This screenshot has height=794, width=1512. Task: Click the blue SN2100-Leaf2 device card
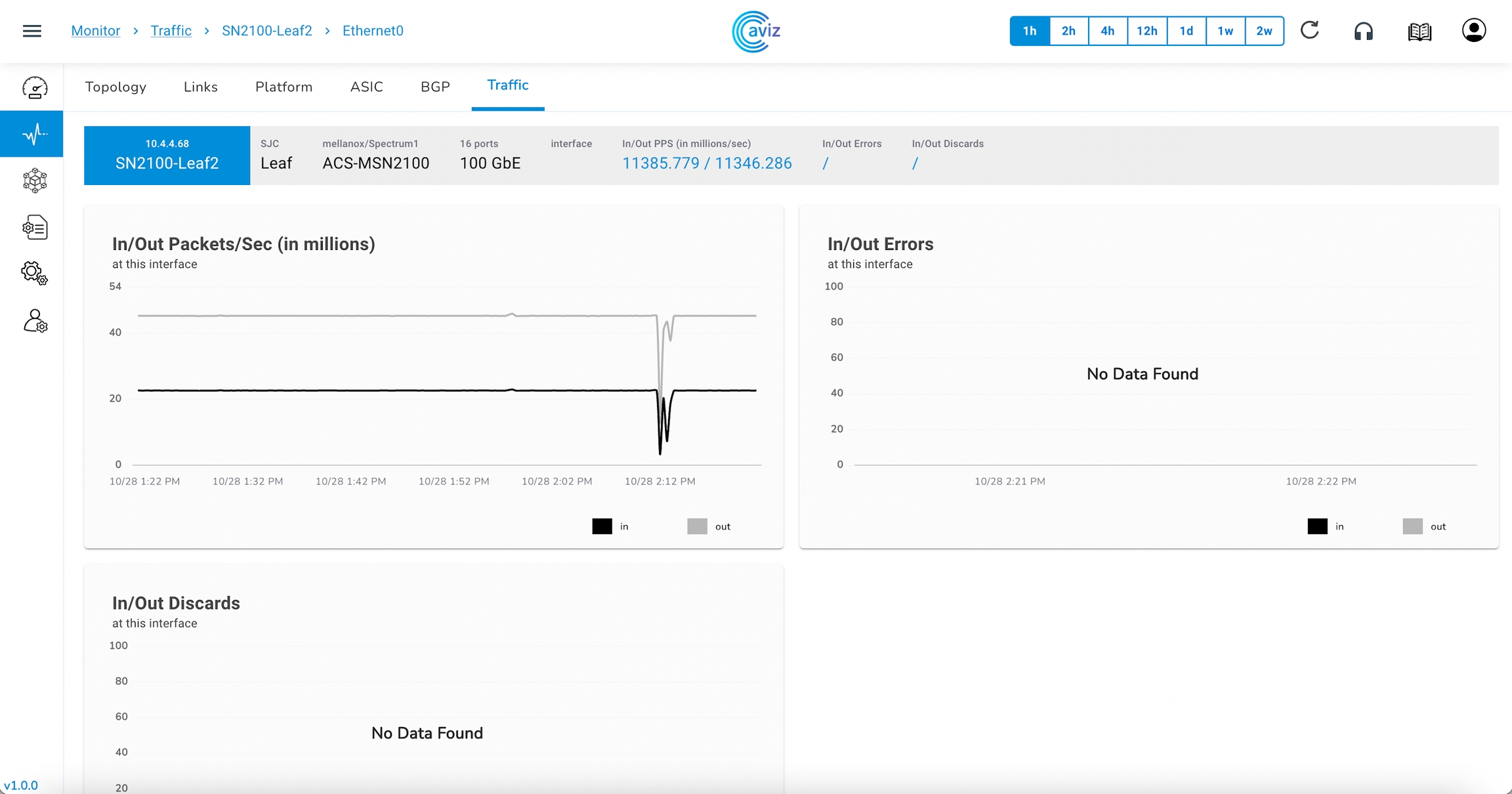[x=167, y=156]
